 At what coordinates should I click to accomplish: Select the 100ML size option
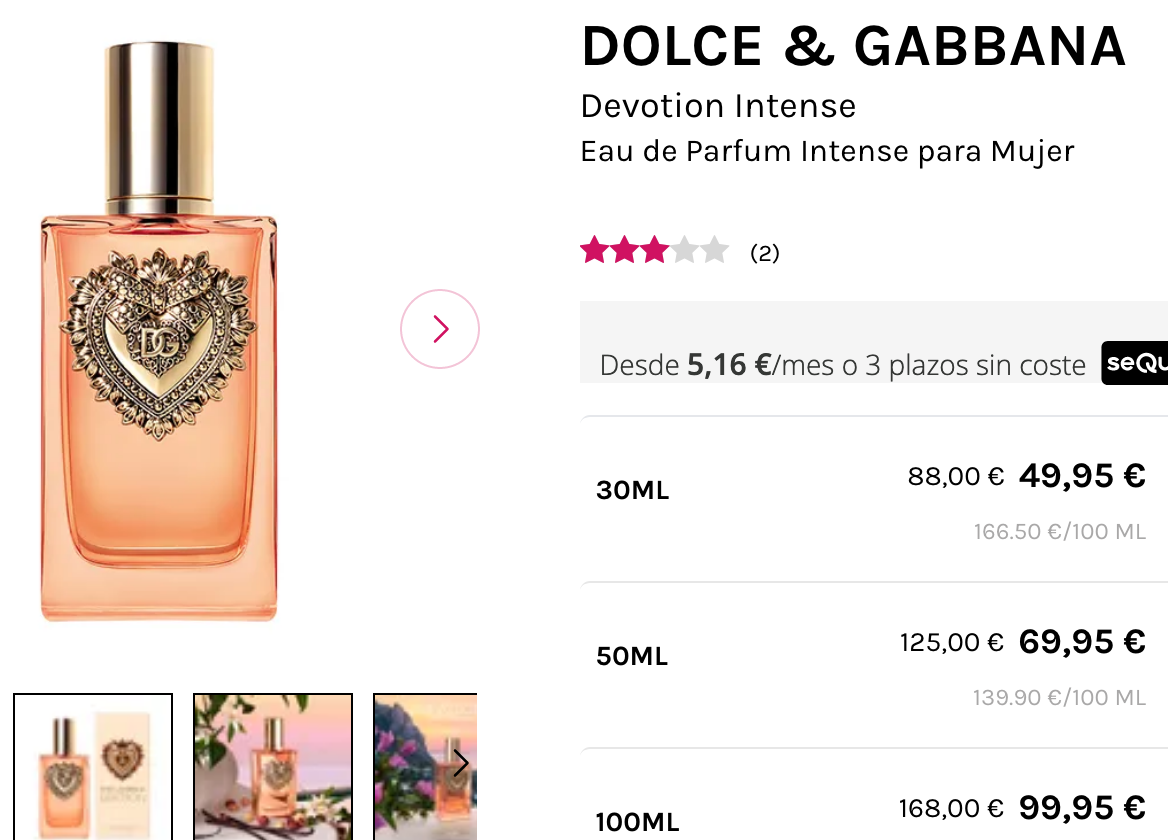click(874, 795)
